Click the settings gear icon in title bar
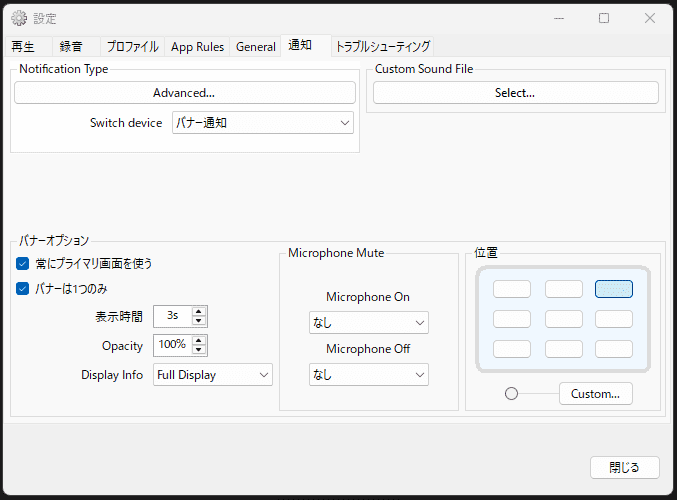 [19, 18]
